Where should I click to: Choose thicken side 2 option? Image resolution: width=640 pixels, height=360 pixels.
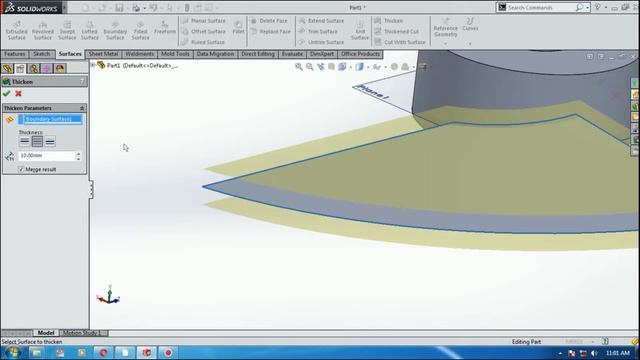point(50,141)
